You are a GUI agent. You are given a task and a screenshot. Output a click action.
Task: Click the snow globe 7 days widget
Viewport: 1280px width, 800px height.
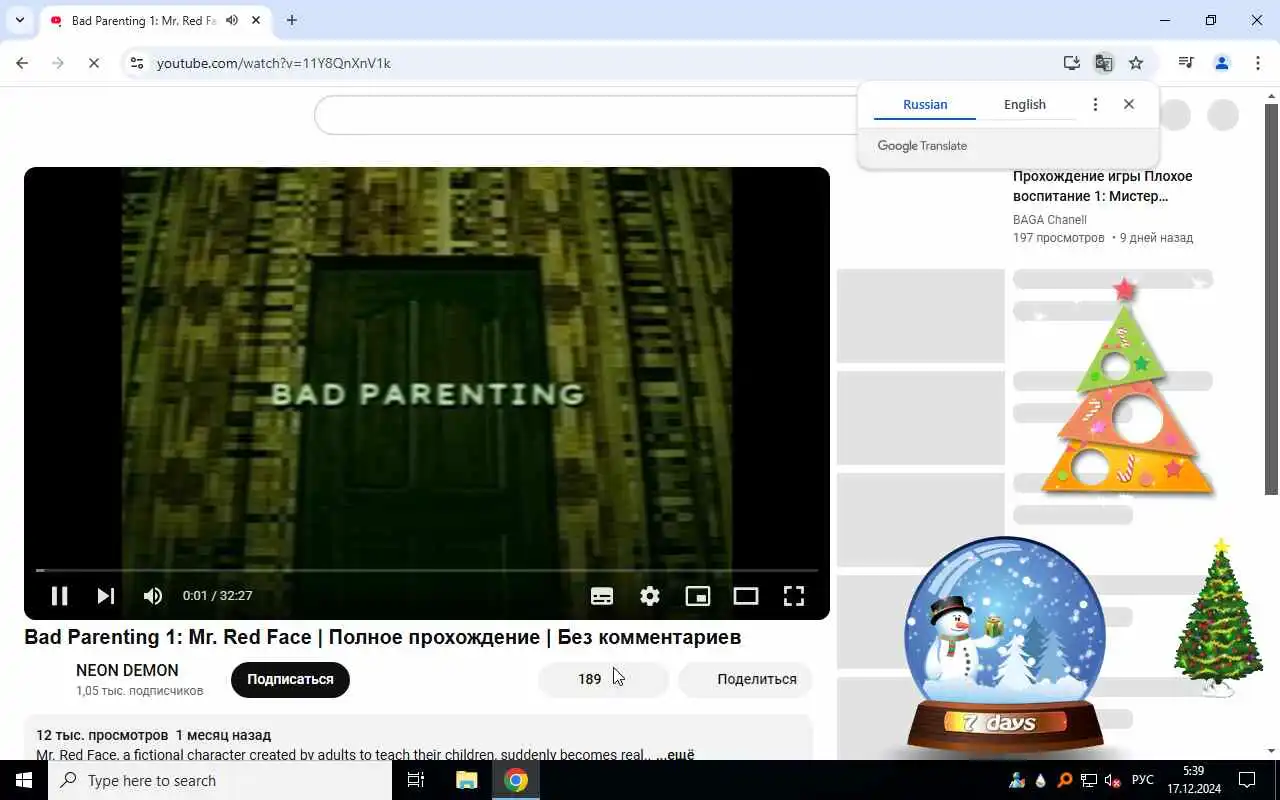pos(1005,645)
